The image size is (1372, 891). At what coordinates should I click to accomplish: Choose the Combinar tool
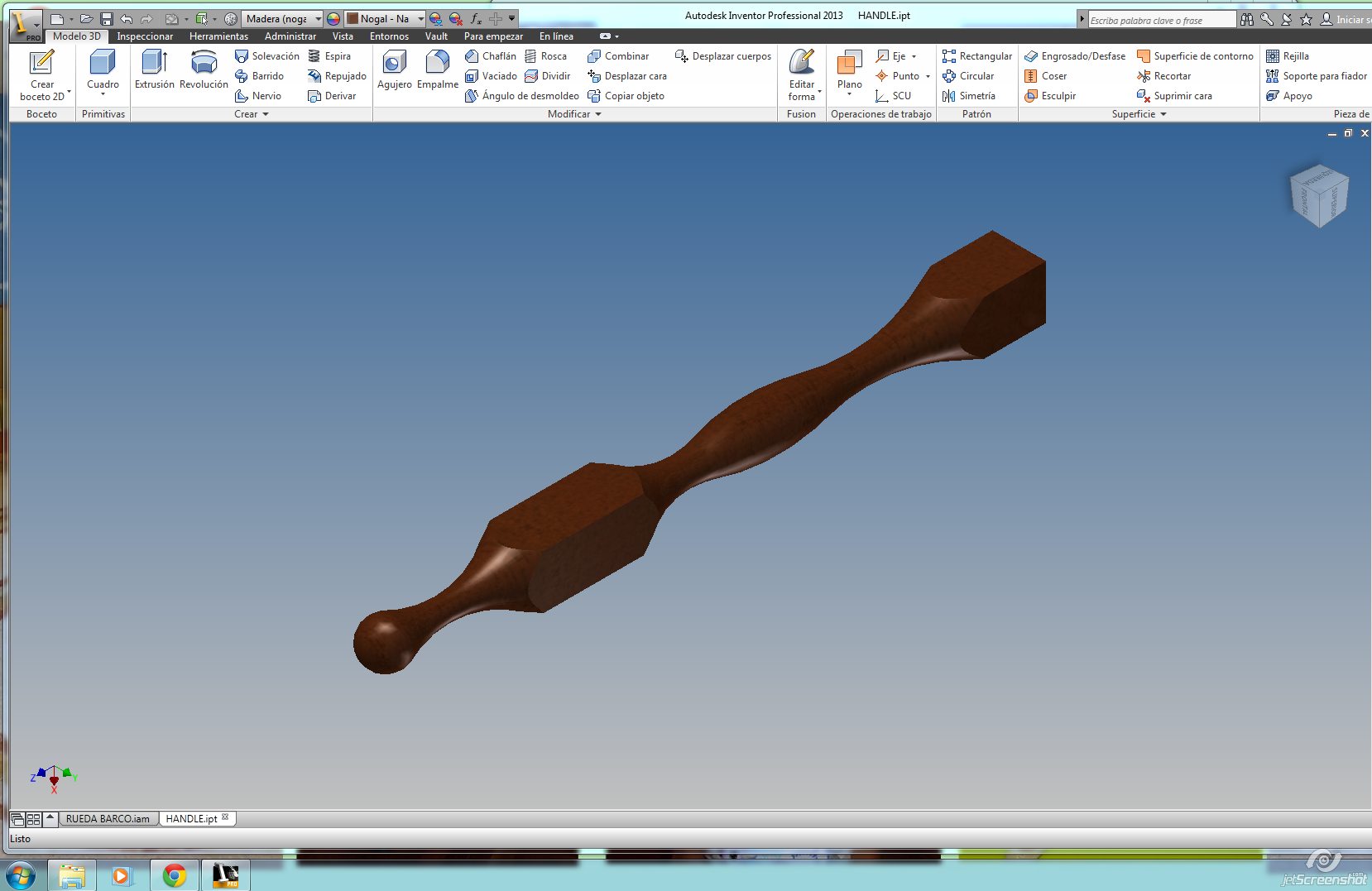pos(618,56)
